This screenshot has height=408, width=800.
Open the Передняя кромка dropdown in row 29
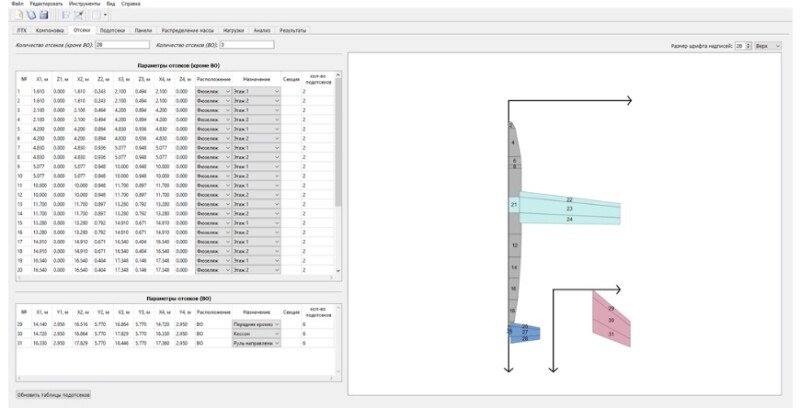(257, 324)
